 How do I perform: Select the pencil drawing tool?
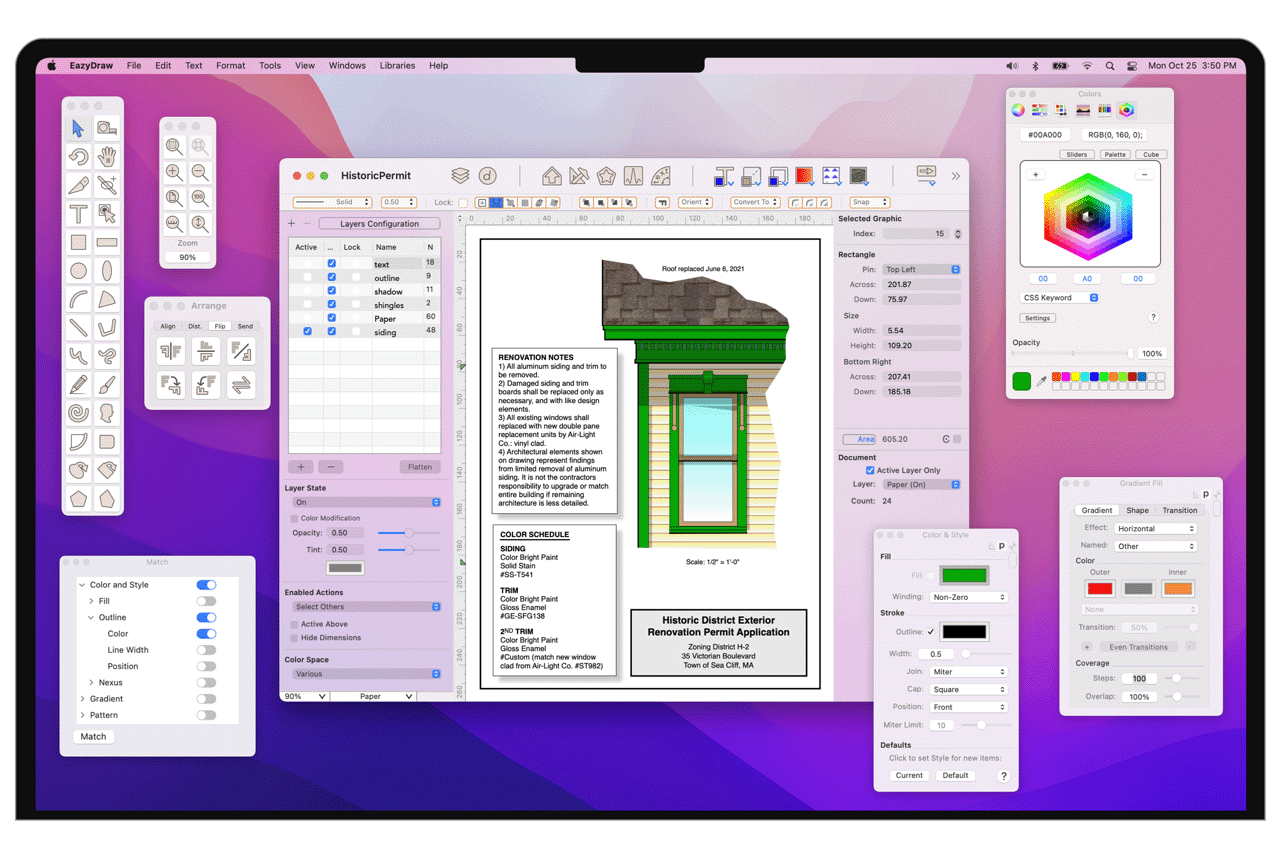(78, 384)
